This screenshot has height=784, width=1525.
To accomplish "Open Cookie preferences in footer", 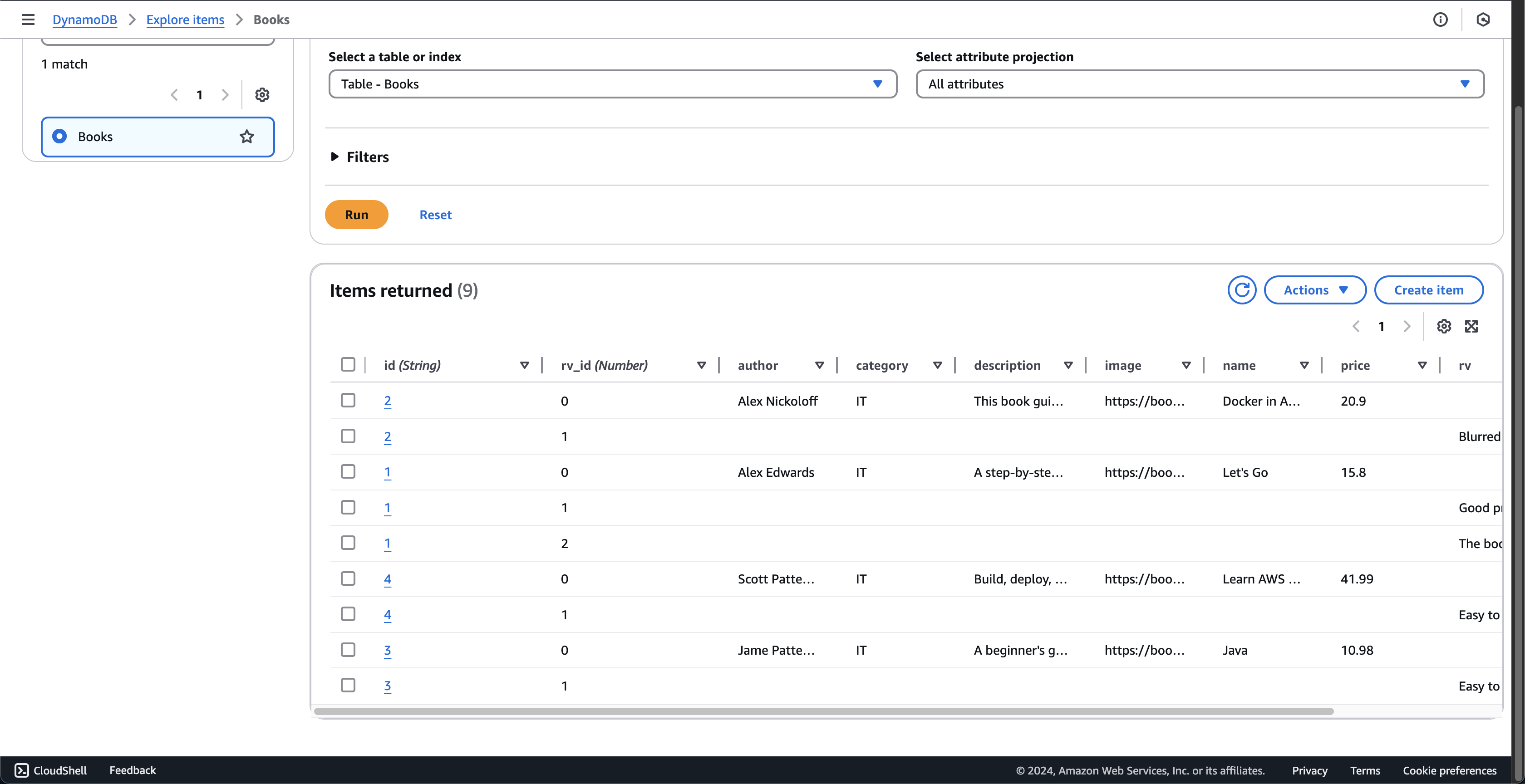I will (x=1449, y=770).
